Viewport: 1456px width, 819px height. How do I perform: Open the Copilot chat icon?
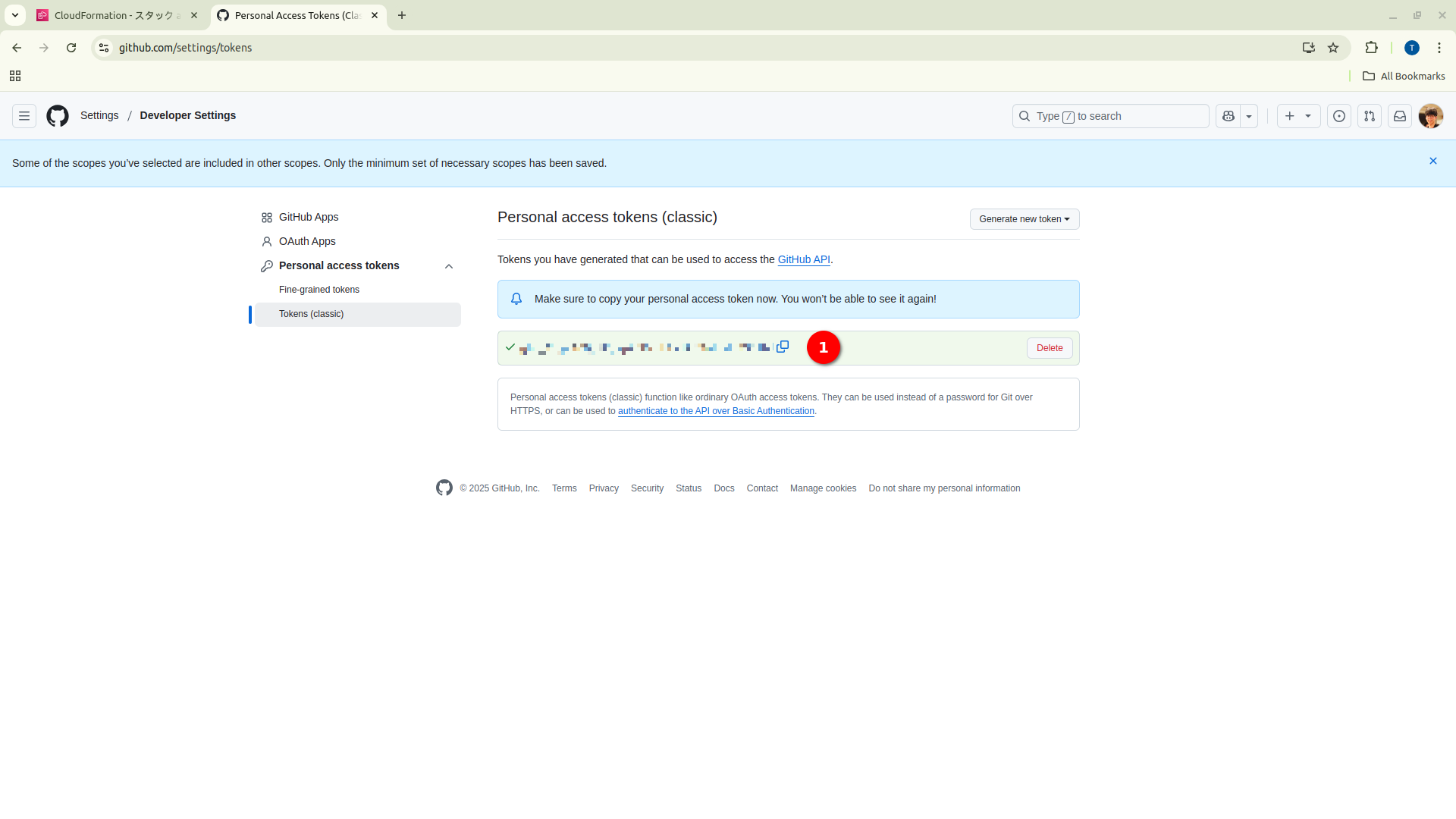[1228, 116]
